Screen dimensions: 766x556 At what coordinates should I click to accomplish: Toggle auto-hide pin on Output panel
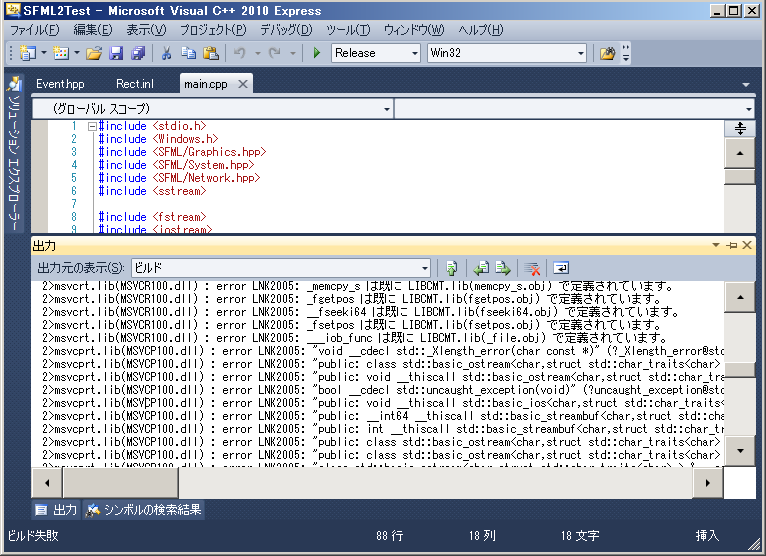click(x=731, y=245)
